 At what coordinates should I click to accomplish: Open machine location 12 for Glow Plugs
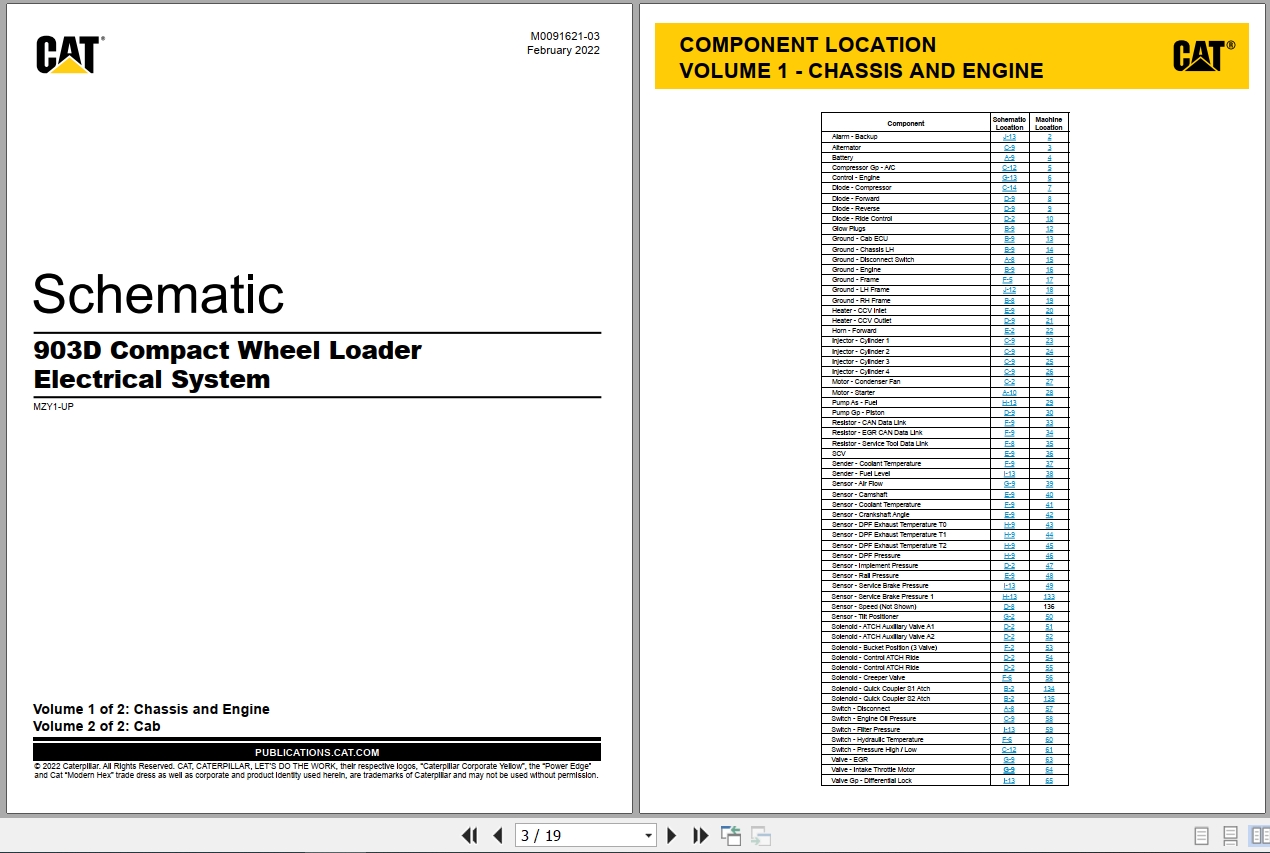tap(1049, 229)
